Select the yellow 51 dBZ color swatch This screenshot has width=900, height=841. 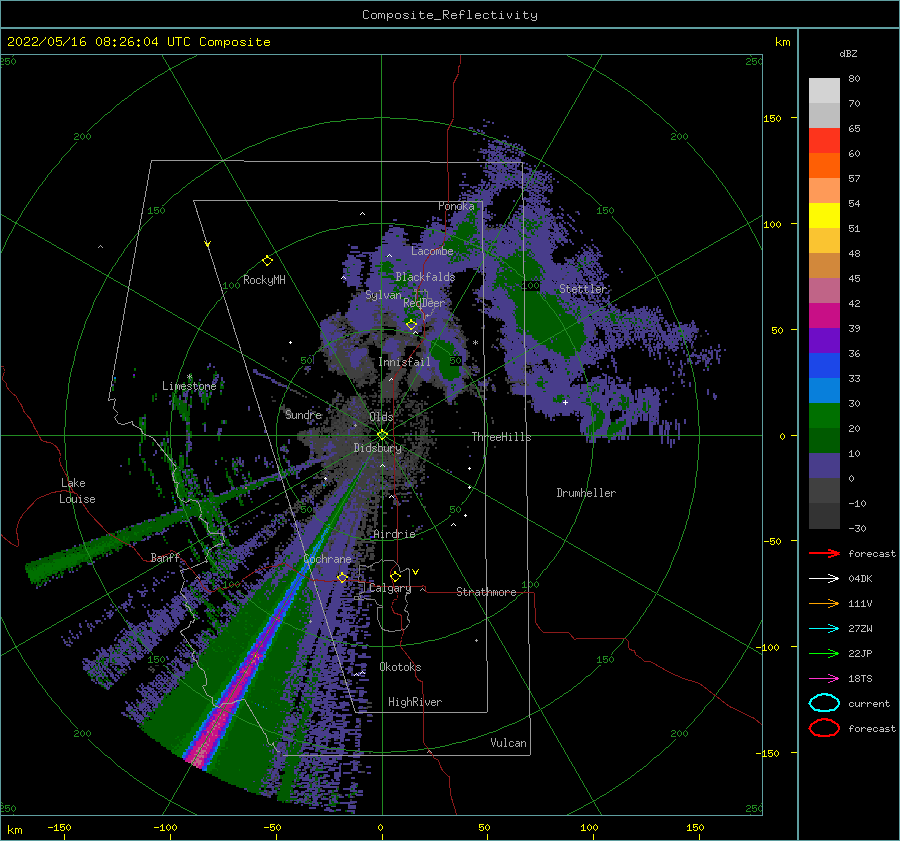click(824, 215)
